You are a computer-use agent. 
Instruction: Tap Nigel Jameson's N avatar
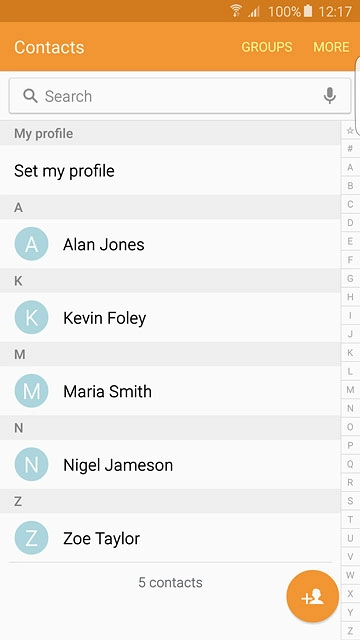[x=31, y=464]
